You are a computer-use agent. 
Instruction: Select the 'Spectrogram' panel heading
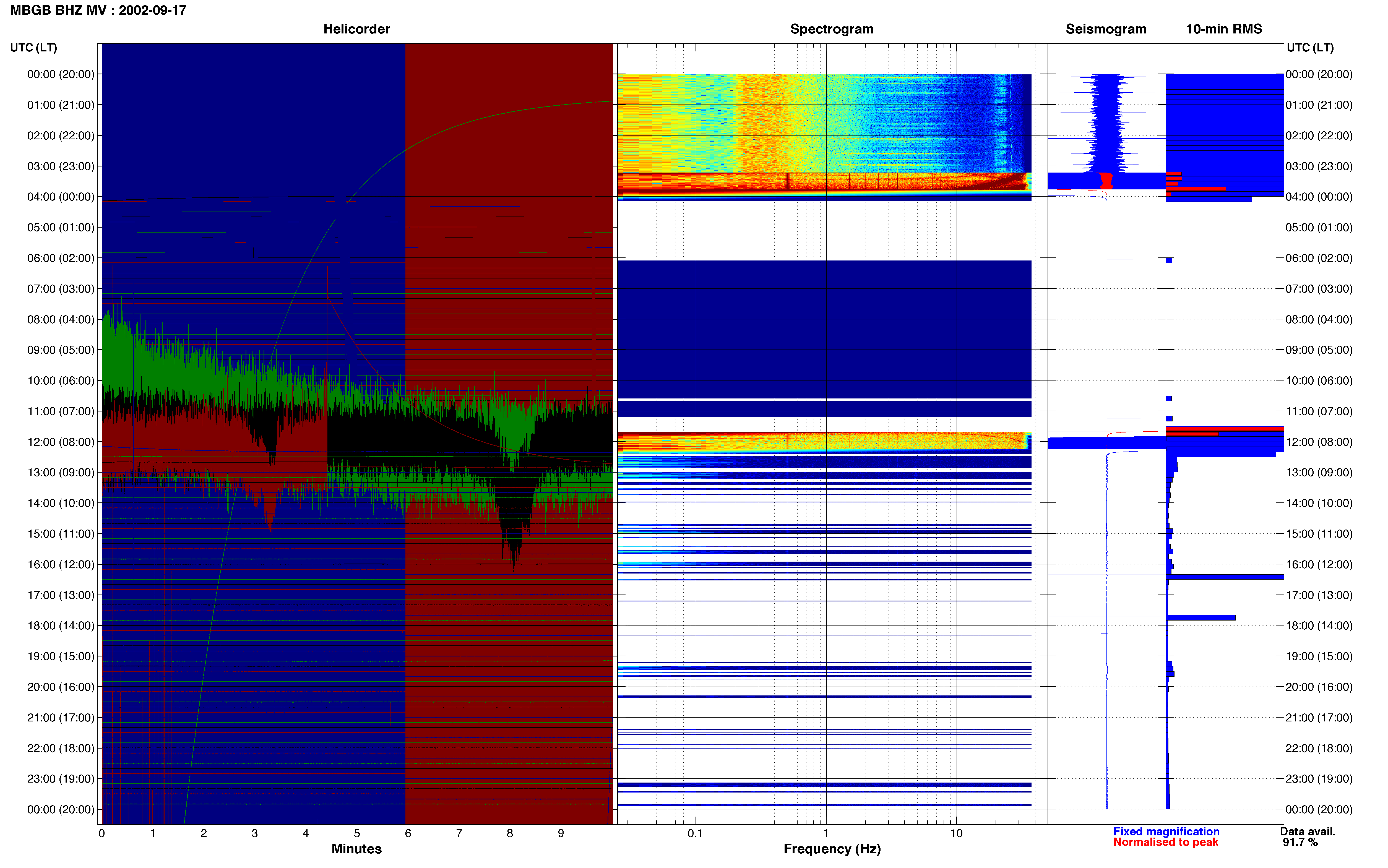click(832, 29)
